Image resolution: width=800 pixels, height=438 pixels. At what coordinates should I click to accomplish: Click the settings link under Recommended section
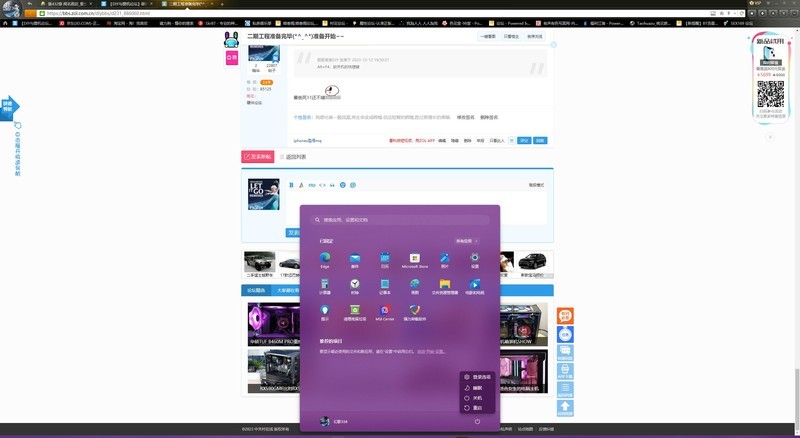431,352
